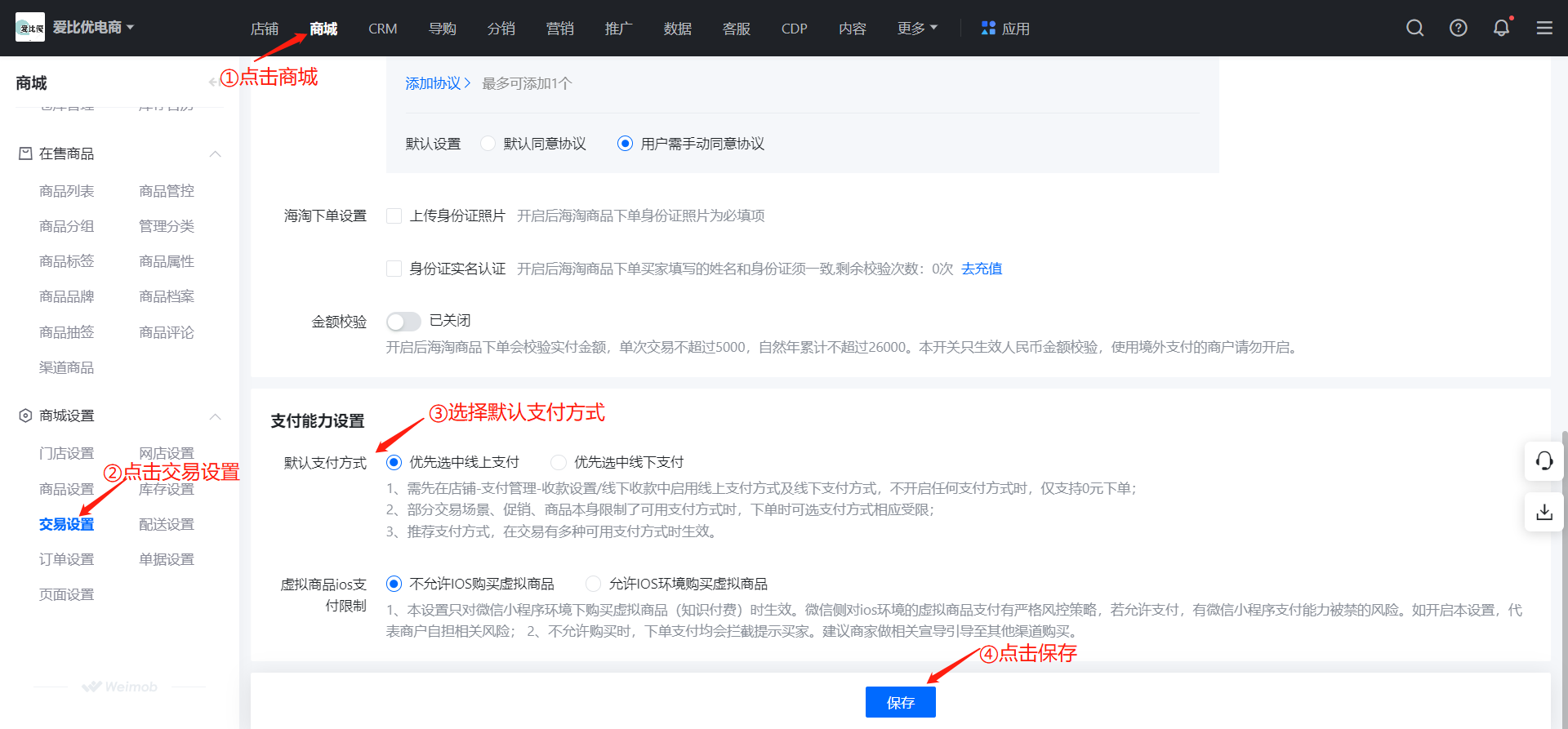The width and height of the screenshot is (1568, 729).
Task: Open 页面设置 in sidebar
Action: click(x=67, y=594)
